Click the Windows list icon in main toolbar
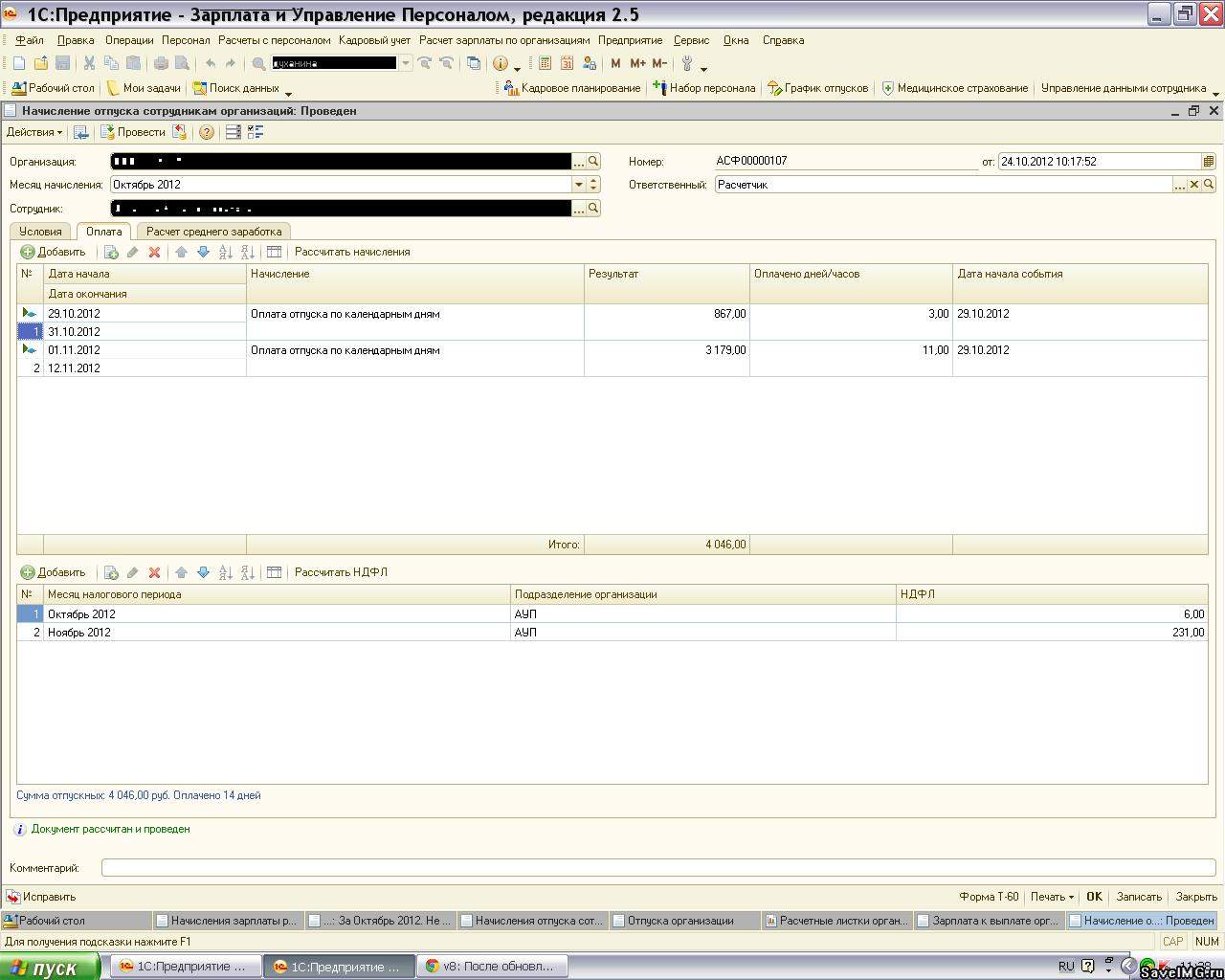Image resolution: width=1225 pixels, height=980 pixels. click(473, 63)
